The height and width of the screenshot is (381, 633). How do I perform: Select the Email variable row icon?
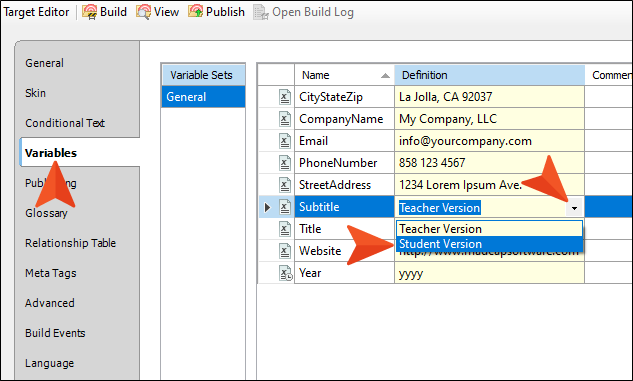point(285,141)
